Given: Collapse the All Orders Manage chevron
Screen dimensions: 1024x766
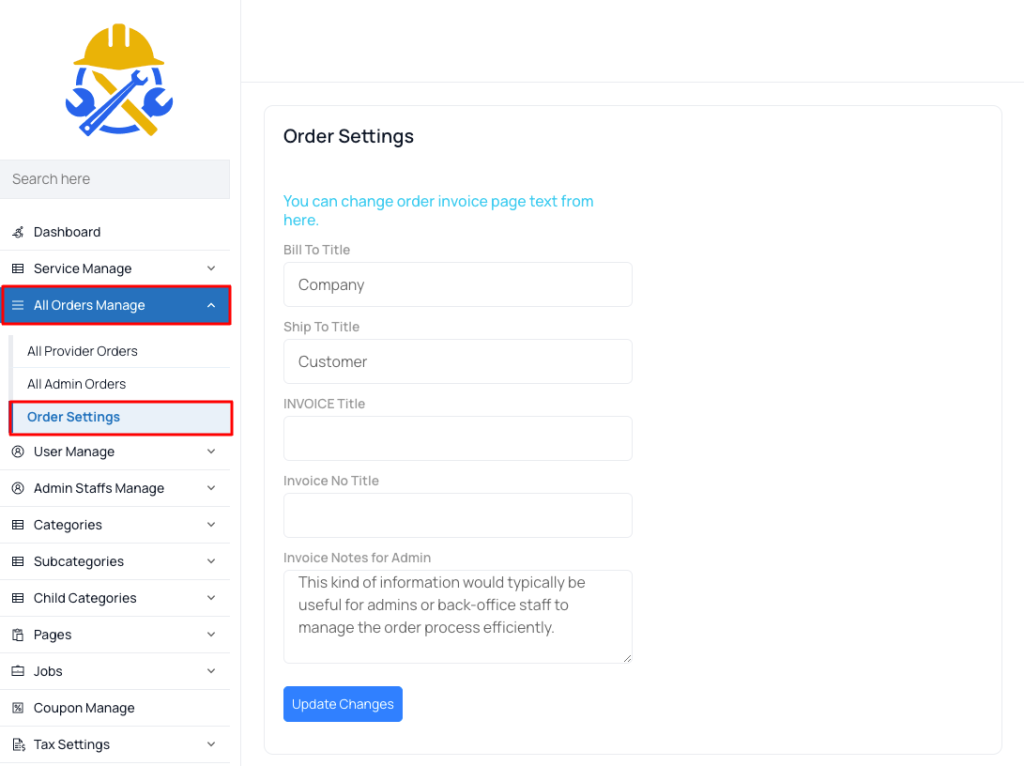Looking at the screenshot, I should click(x=211, y=305).
